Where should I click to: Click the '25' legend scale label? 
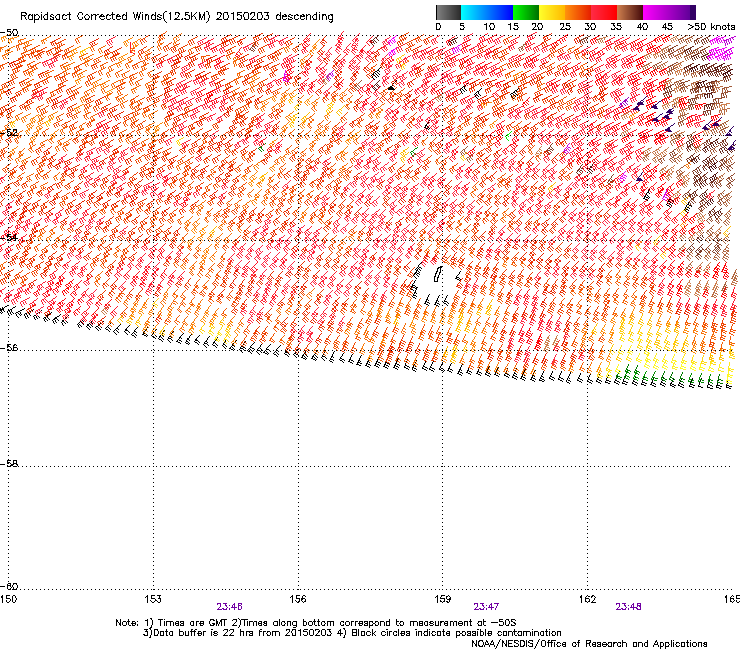click(564, 26)
